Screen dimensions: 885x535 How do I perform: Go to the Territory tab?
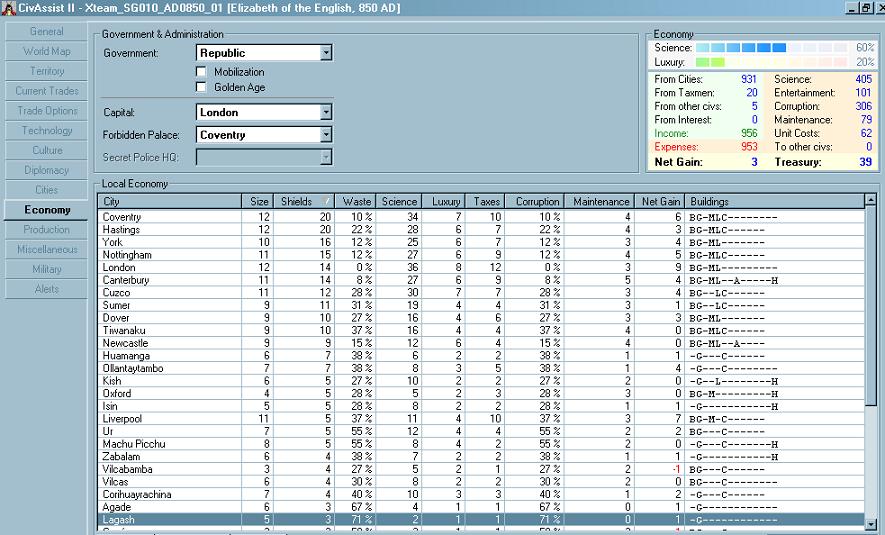point(46,71)
